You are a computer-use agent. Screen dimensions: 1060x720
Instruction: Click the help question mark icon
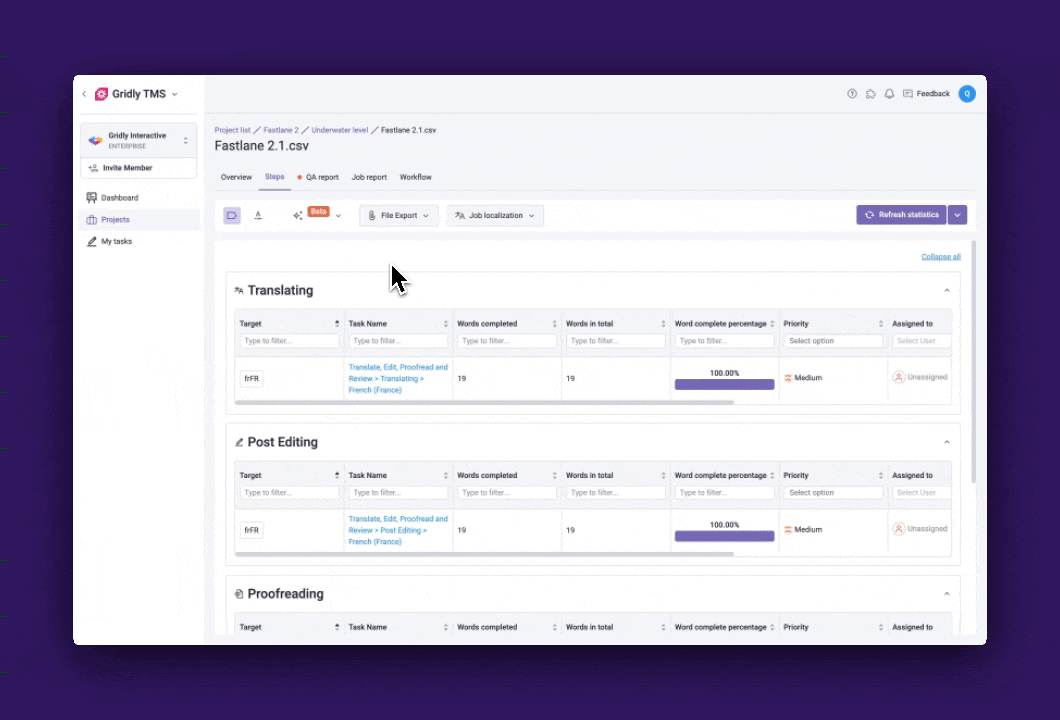coord(852,94)
